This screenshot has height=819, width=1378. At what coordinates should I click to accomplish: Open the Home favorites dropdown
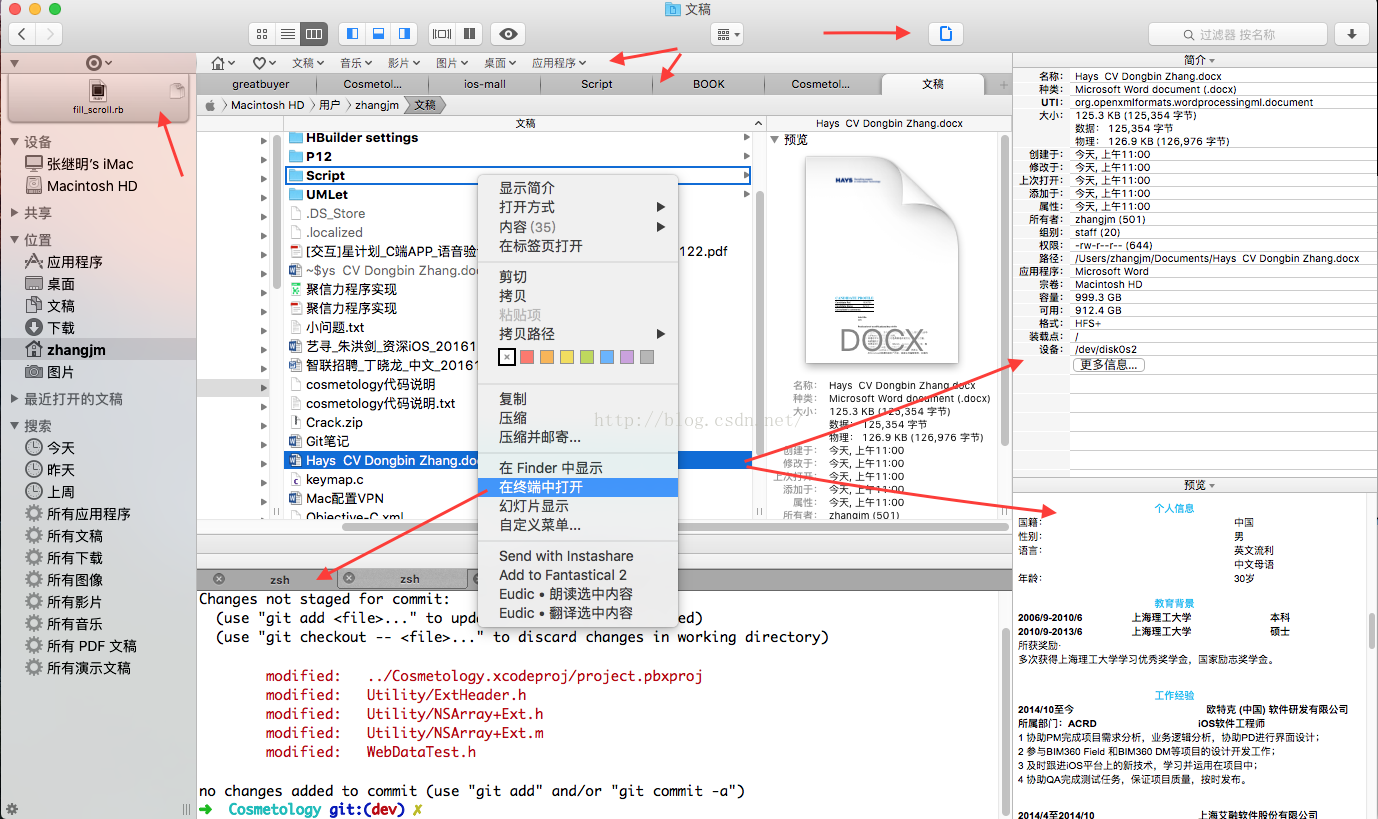click(223, 63)
